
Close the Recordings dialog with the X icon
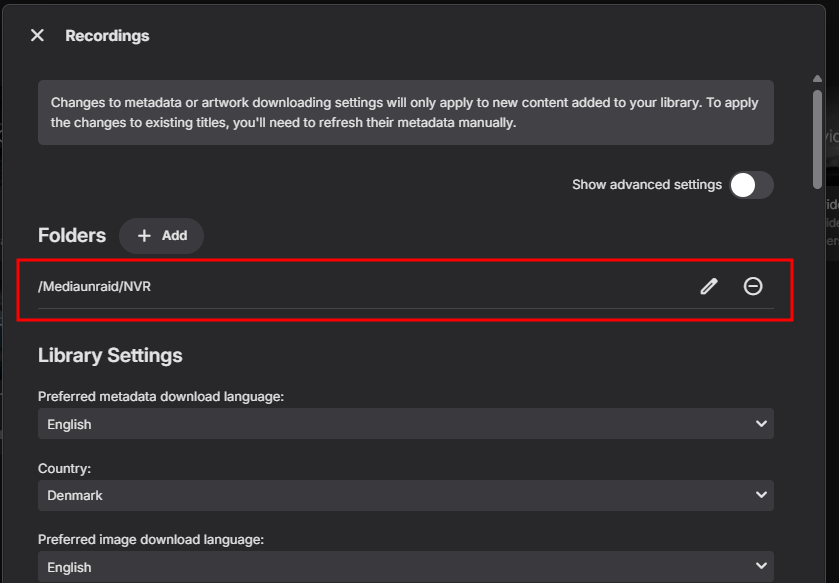point(37,36)
